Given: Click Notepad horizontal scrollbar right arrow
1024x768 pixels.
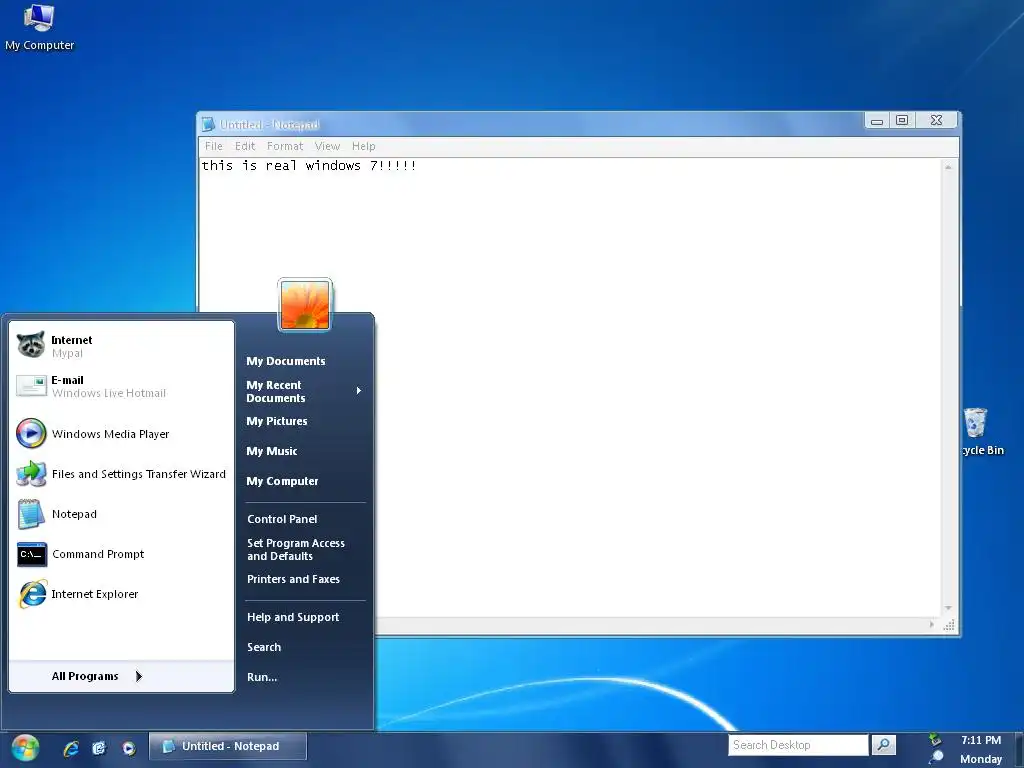Looking at the screenshot, I should 932,625.
